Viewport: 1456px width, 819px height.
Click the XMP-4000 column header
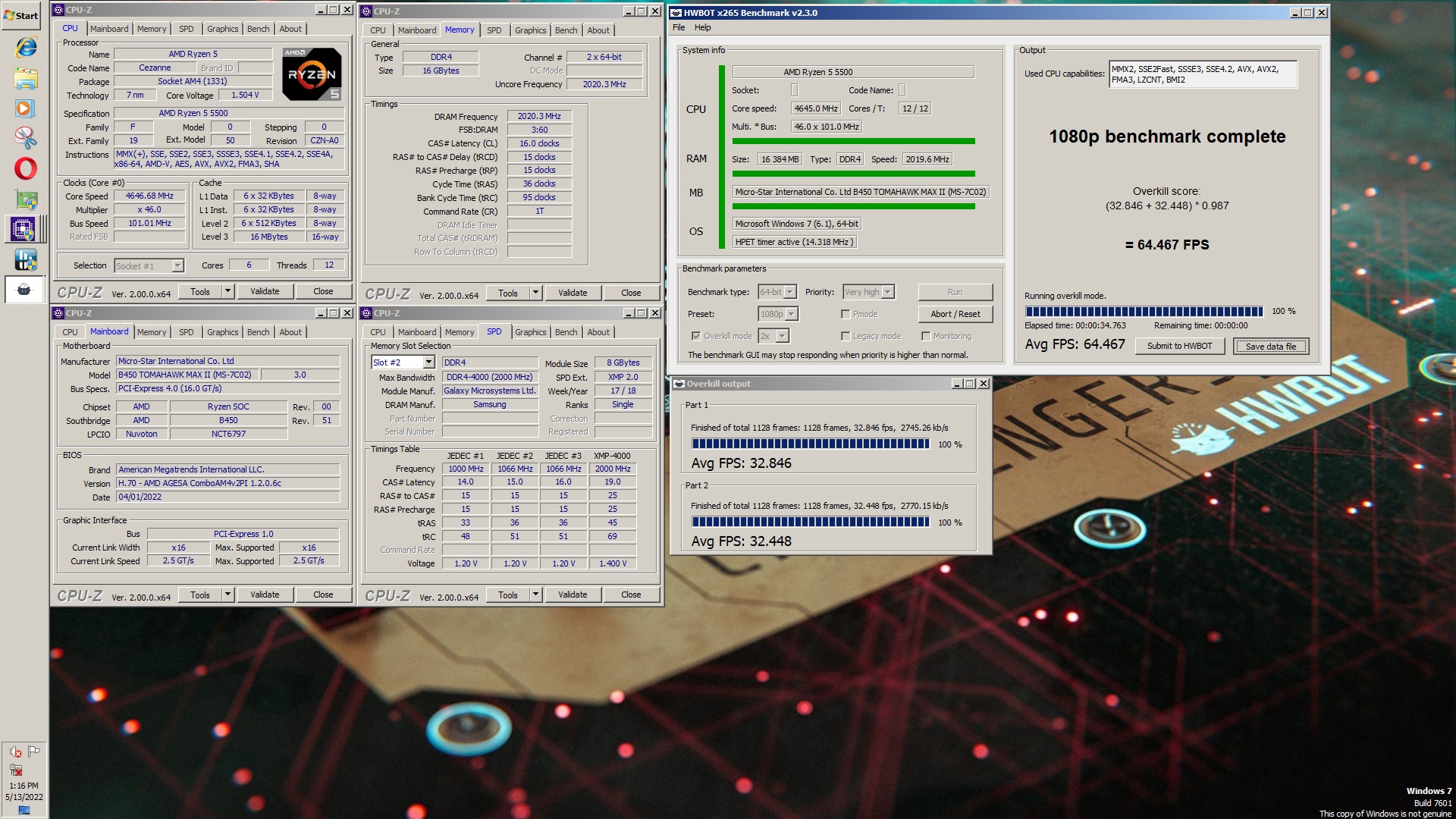point(612,456)
